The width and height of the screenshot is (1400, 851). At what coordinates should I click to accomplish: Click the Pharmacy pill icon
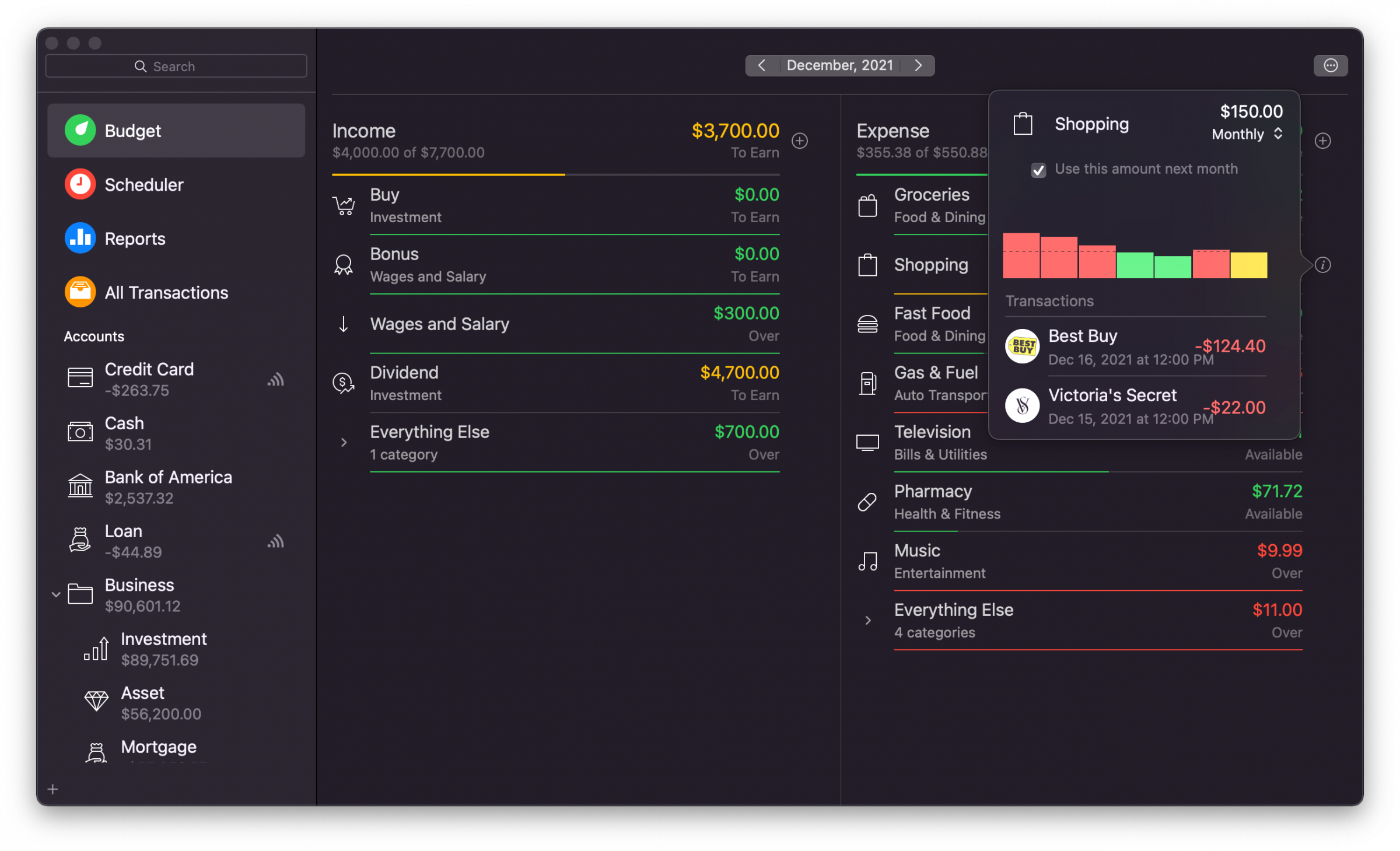[x=868, y=501]
